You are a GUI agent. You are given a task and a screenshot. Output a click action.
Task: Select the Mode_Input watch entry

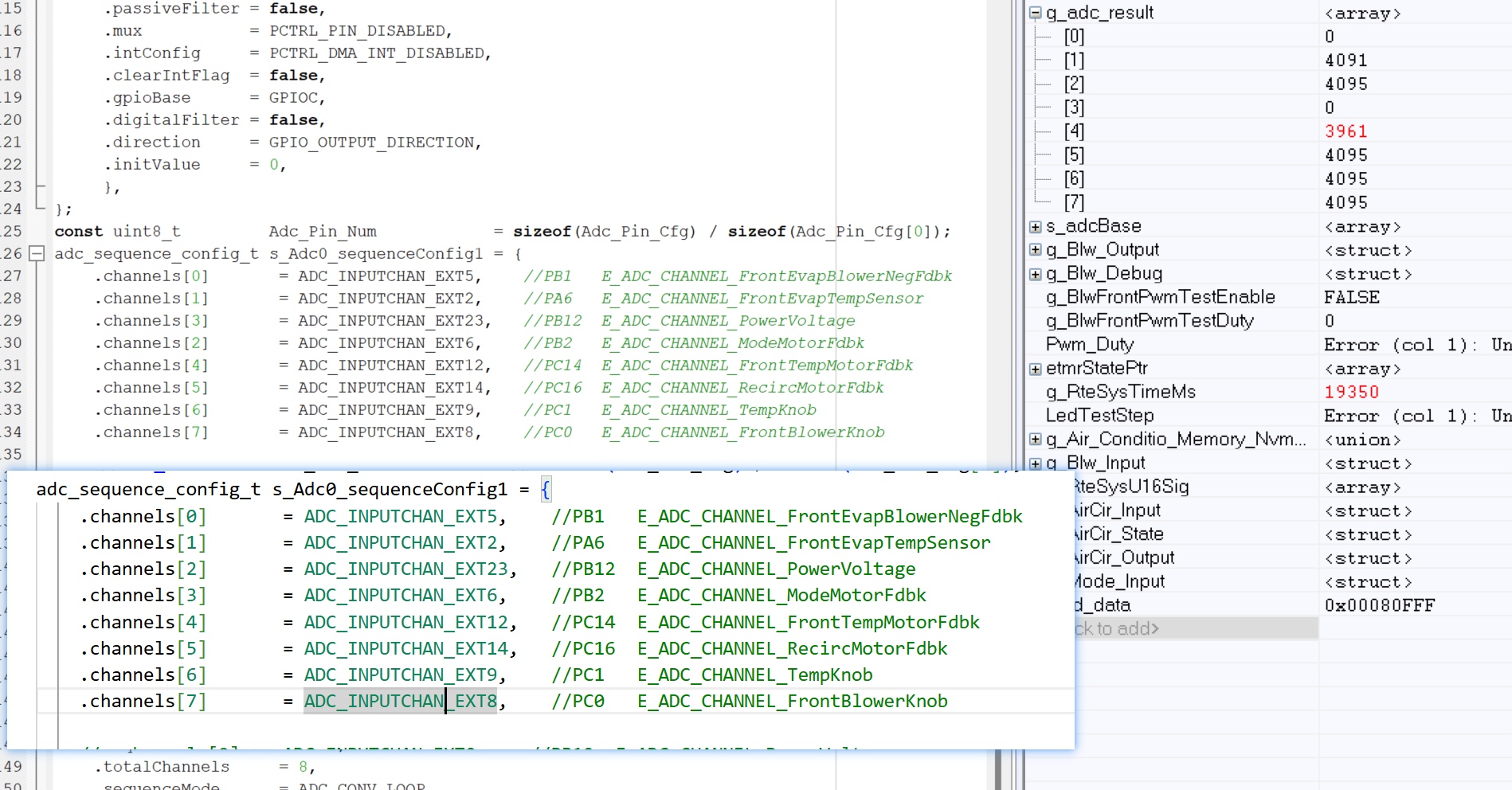click(x=1119, y=581)
